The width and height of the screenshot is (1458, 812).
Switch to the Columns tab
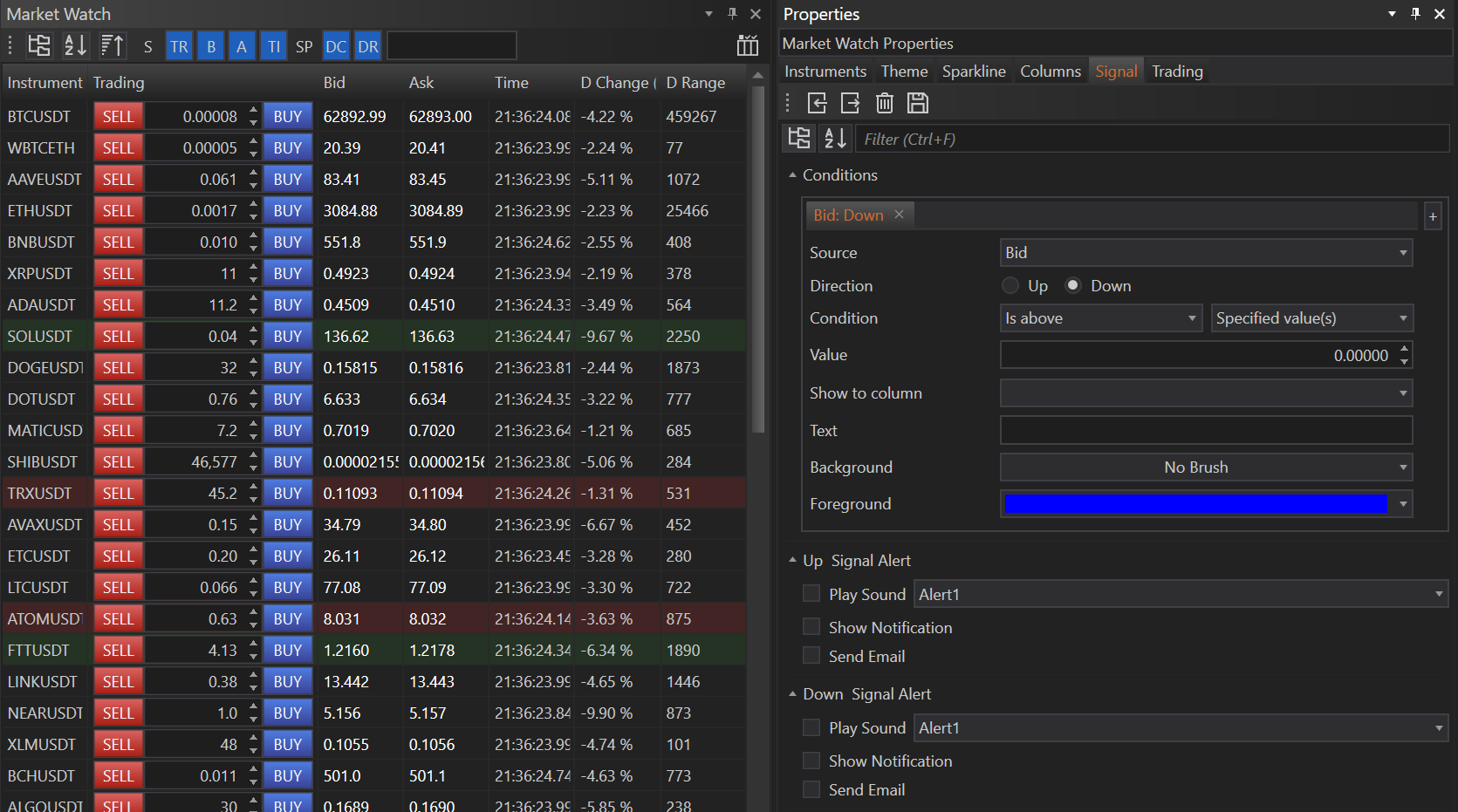pyautogui.click(x=1050, y=72)
